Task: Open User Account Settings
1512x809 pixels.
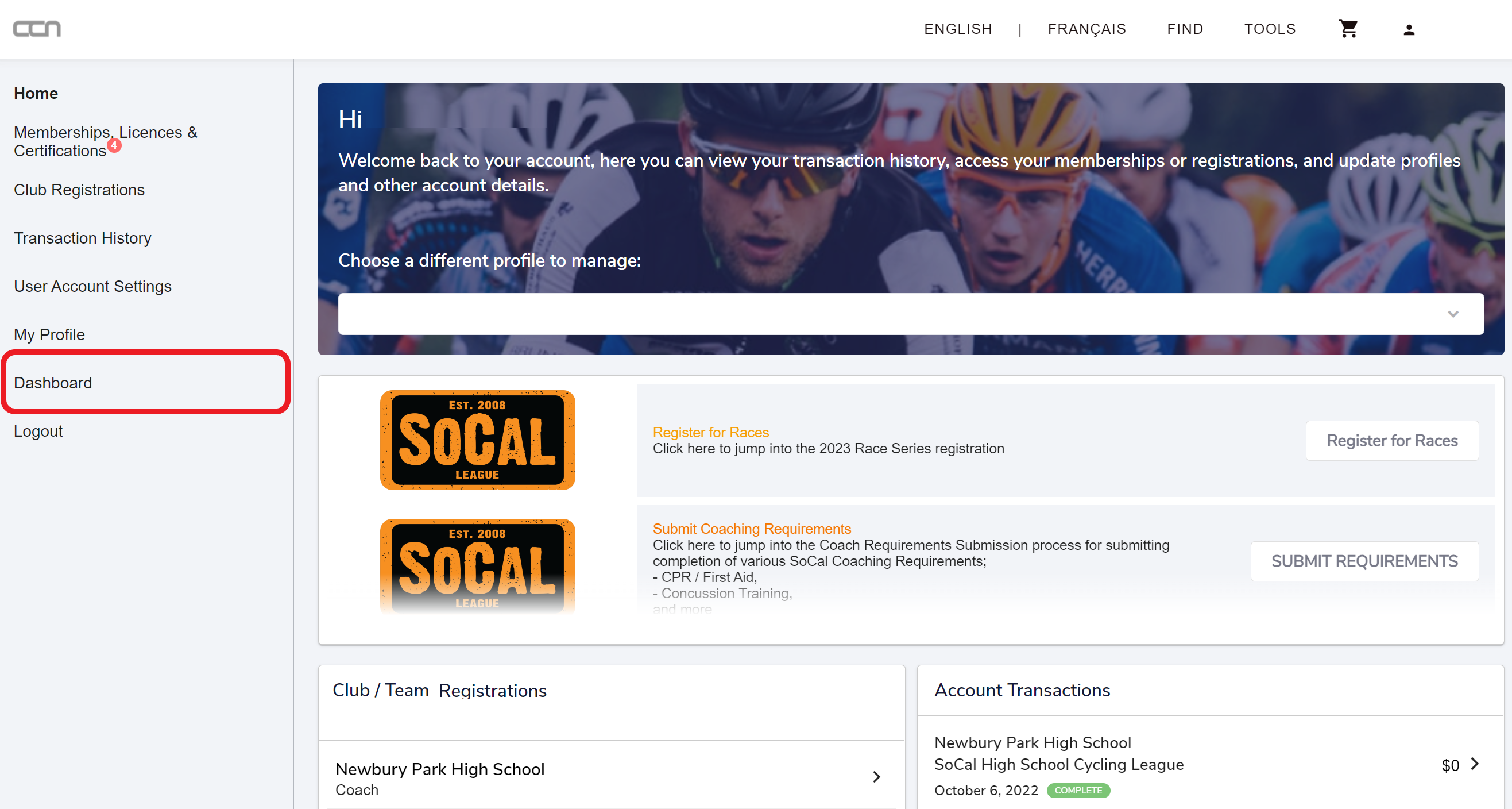Action: point(92,287)
